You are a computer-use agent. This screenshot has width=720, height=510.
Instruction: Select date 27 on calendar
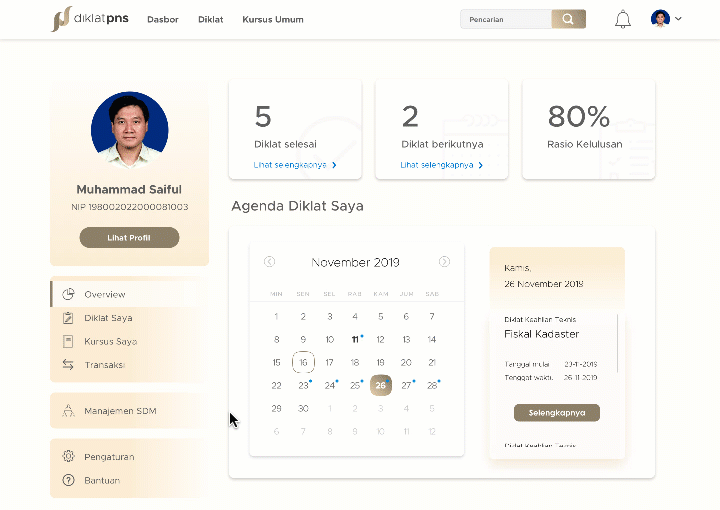click(406, 386)
